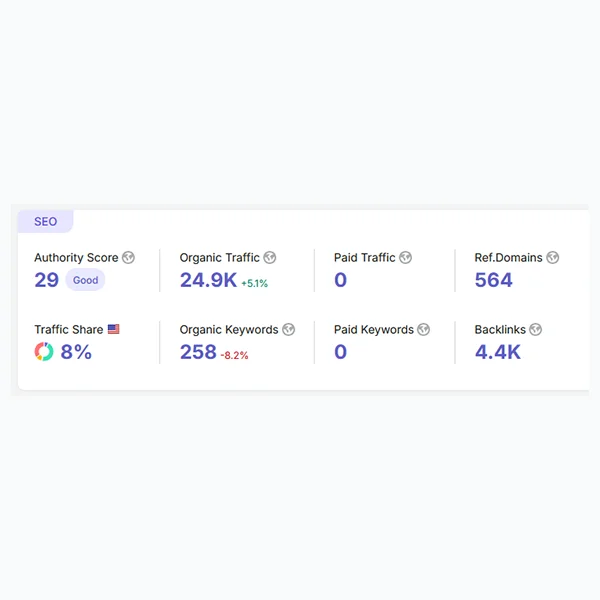This screenshot has width=600, height=600.
Task: Click the Traffic Share donut chart icon
Action: [44, 352]
